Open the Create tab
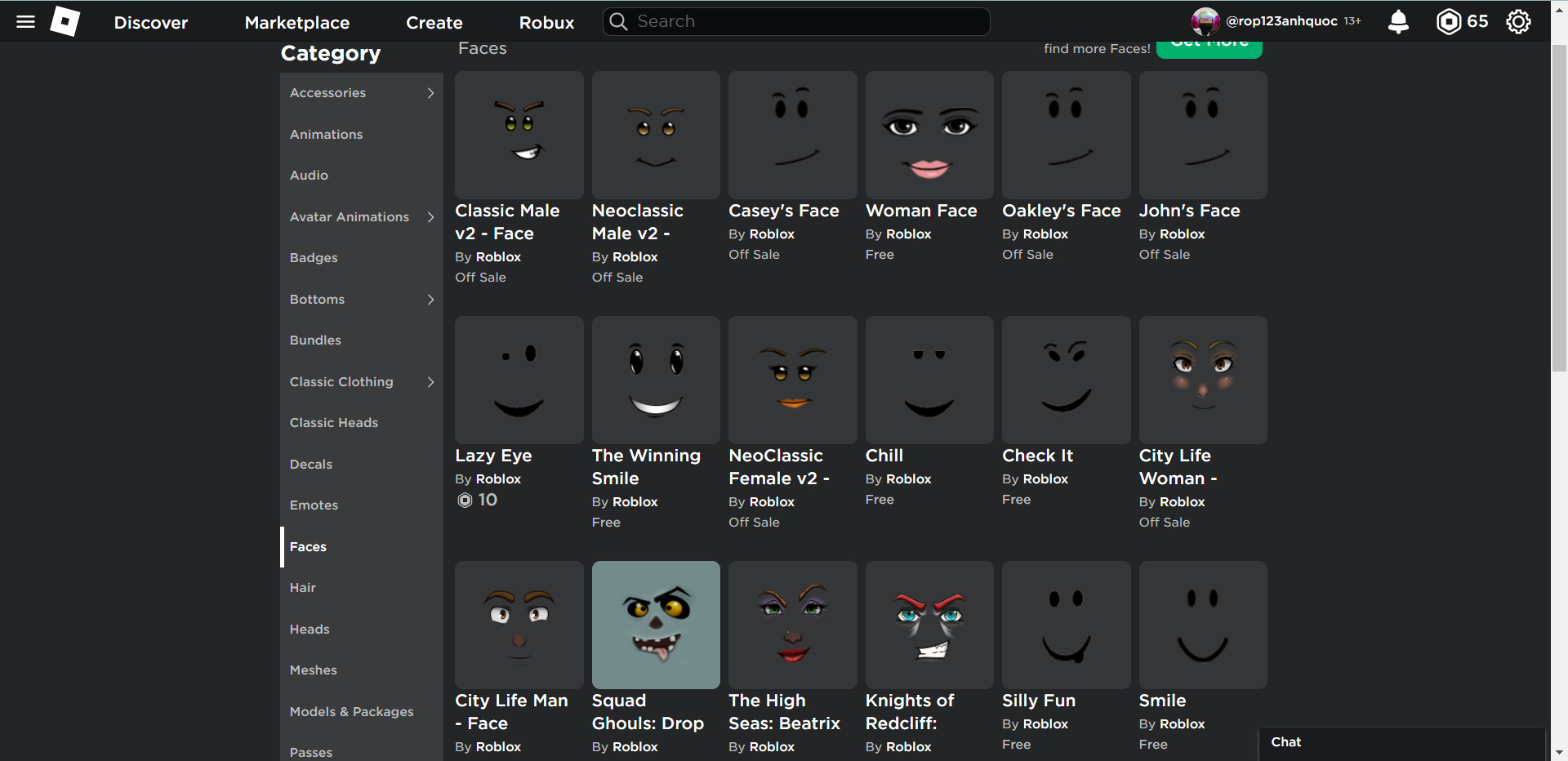 (x=434, y=23)
